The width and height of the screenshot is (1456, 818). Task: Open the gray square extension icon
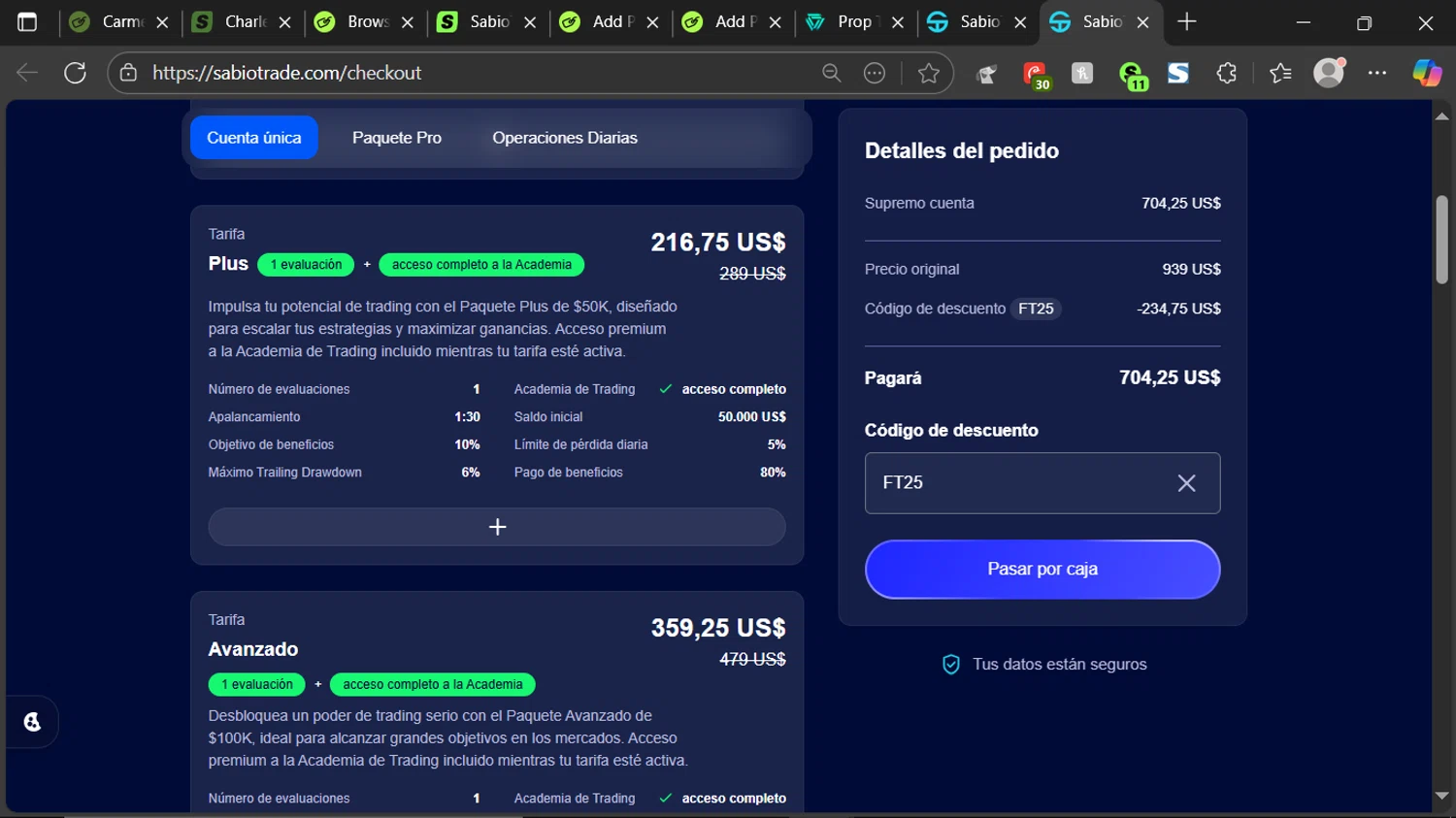pos(1082,73)
